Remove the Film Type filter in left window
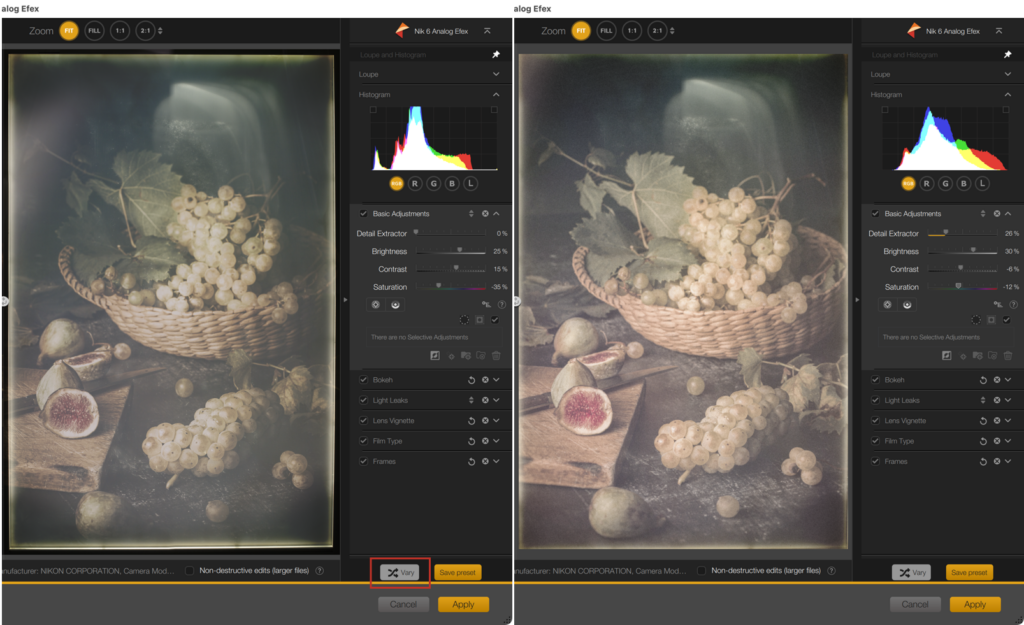1024x625 pixels. click(485, 441)
